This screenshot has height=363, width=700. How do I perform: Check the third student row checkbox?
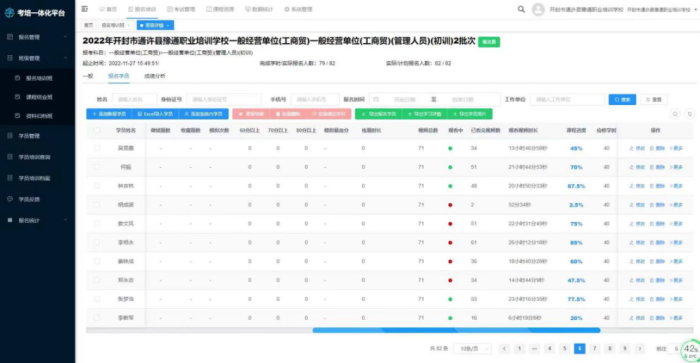[97, 186]
